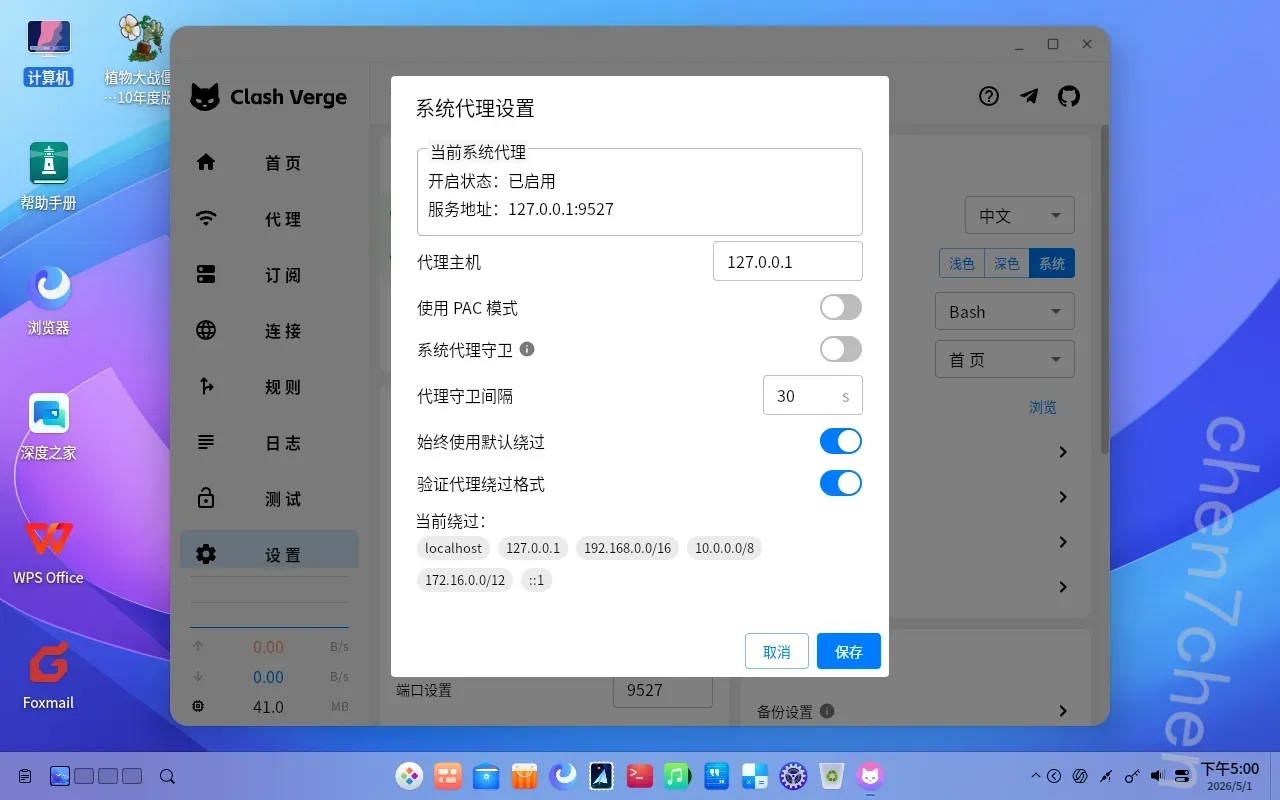Launch the terminal from the dock
The height and width of the screenshot is (800, 1280).
639,775
